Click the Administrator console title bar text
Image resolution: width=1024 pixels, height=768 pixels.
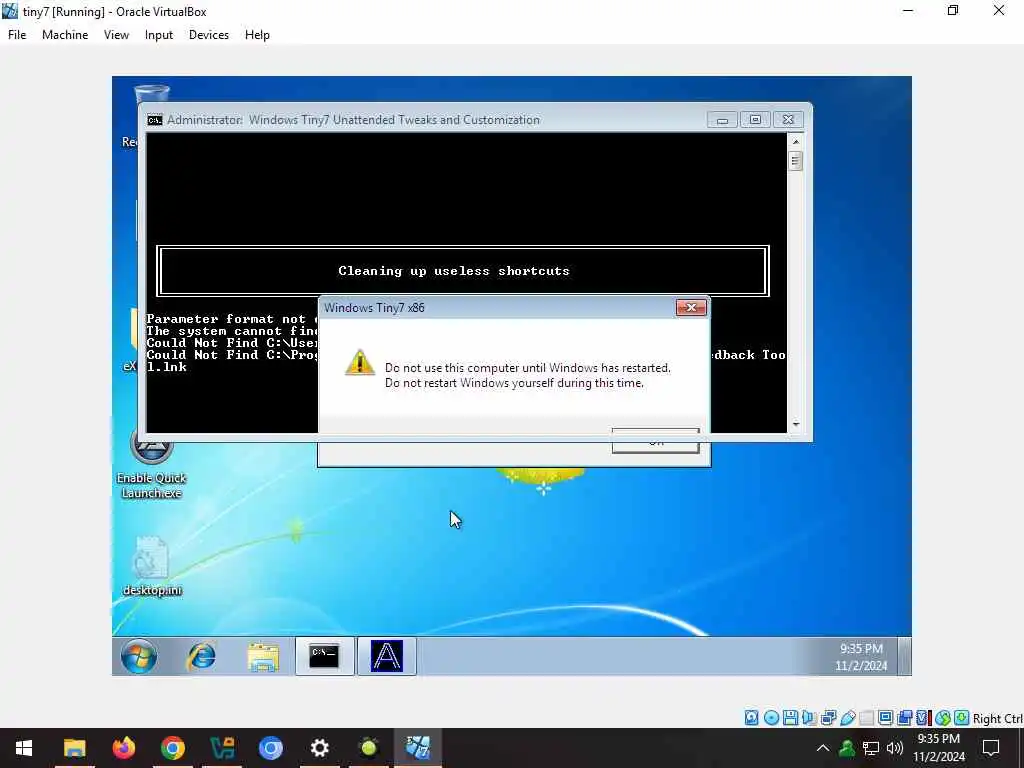(x=353, y=120)
